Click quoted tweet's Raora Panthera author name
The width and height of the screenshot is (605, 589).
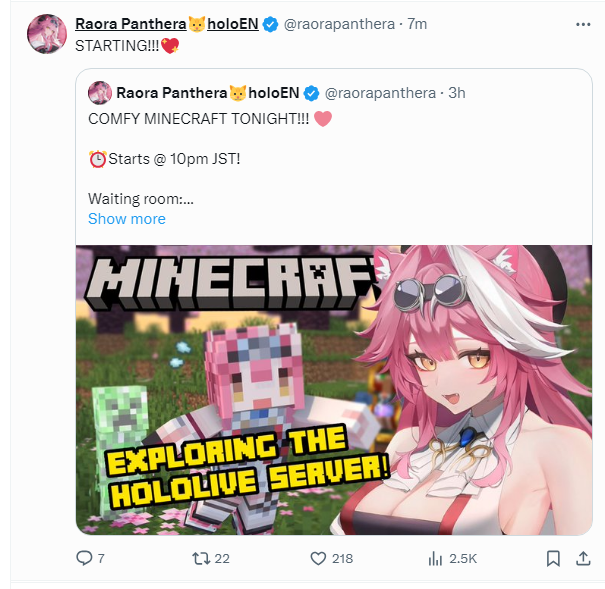(207, 93)
